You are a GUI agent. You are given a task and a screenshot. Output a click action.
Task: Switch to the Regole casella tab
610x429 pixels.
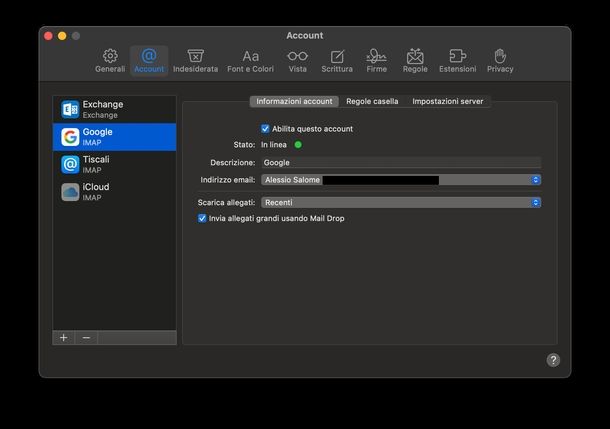[x=372, y=102]
